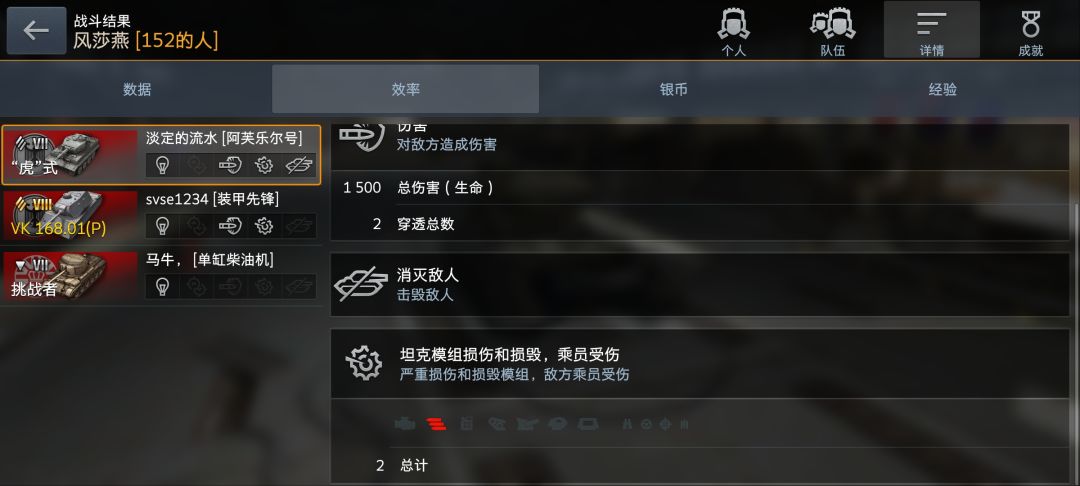Click the module gear icon for 淡定的流水
The height and width of the screenshot is (486, 1080).
coord(264,165)
